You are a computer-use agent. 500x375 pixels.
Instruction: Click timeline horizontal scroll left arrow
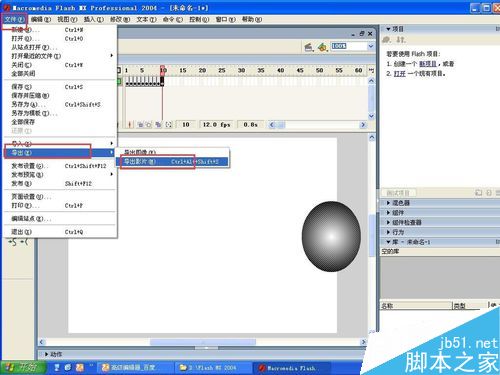point(272,125)
